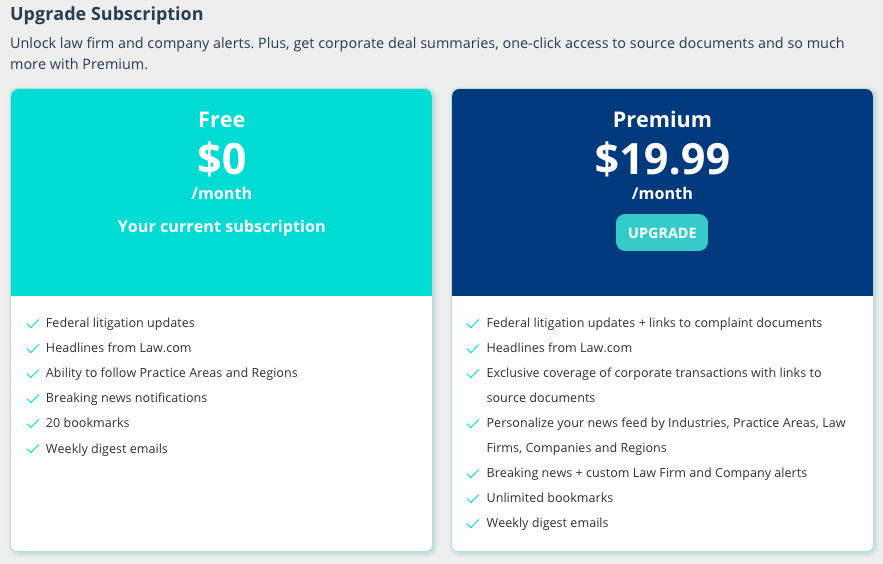The height and width of the screenshot is (564, 883).
Task: Click checkmark beside Exclusive coverage of corporate transactions
Action: tap(473, 374)
